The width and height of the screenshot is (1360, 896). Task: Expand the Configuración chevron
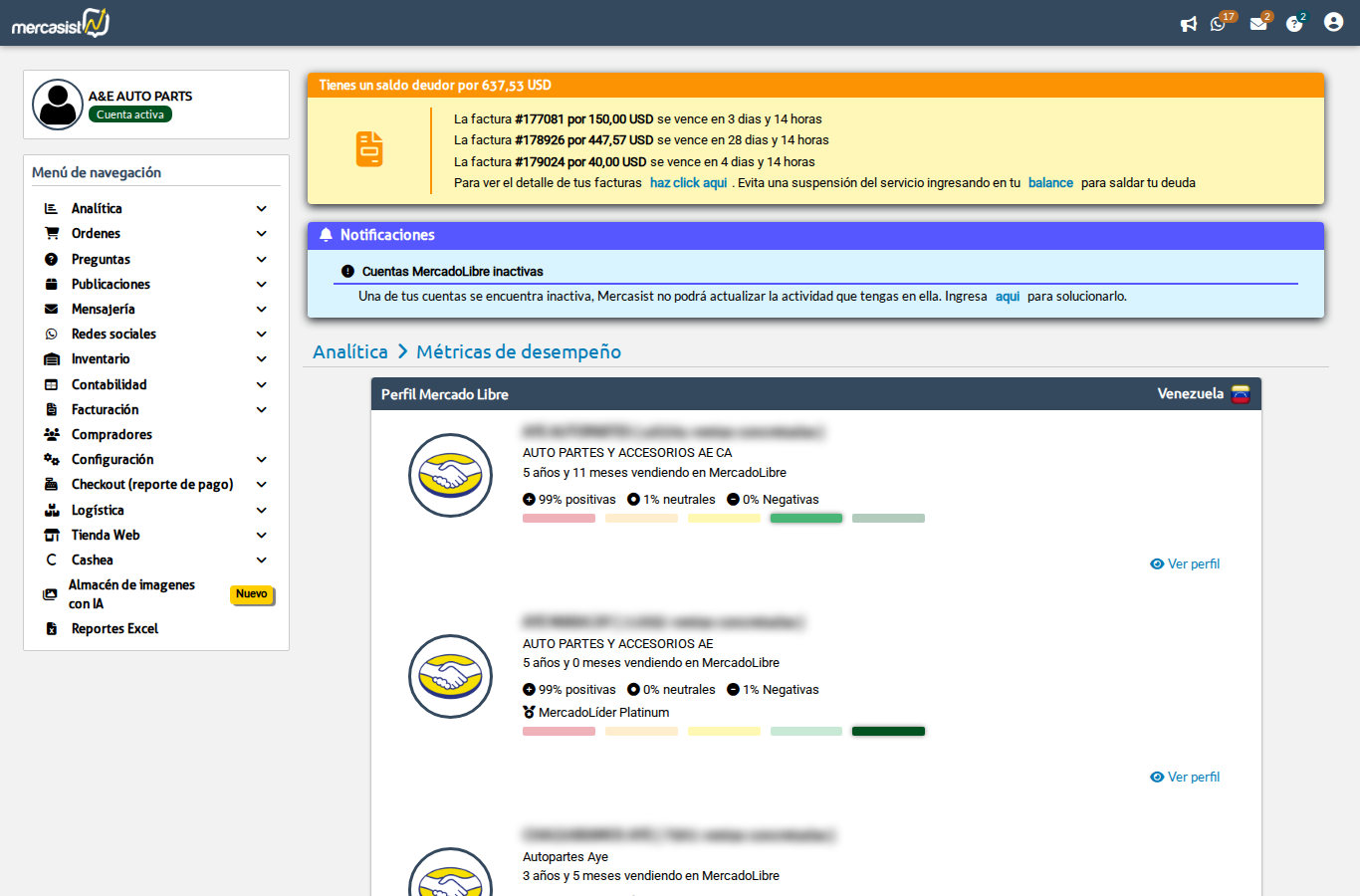(262, 460)
